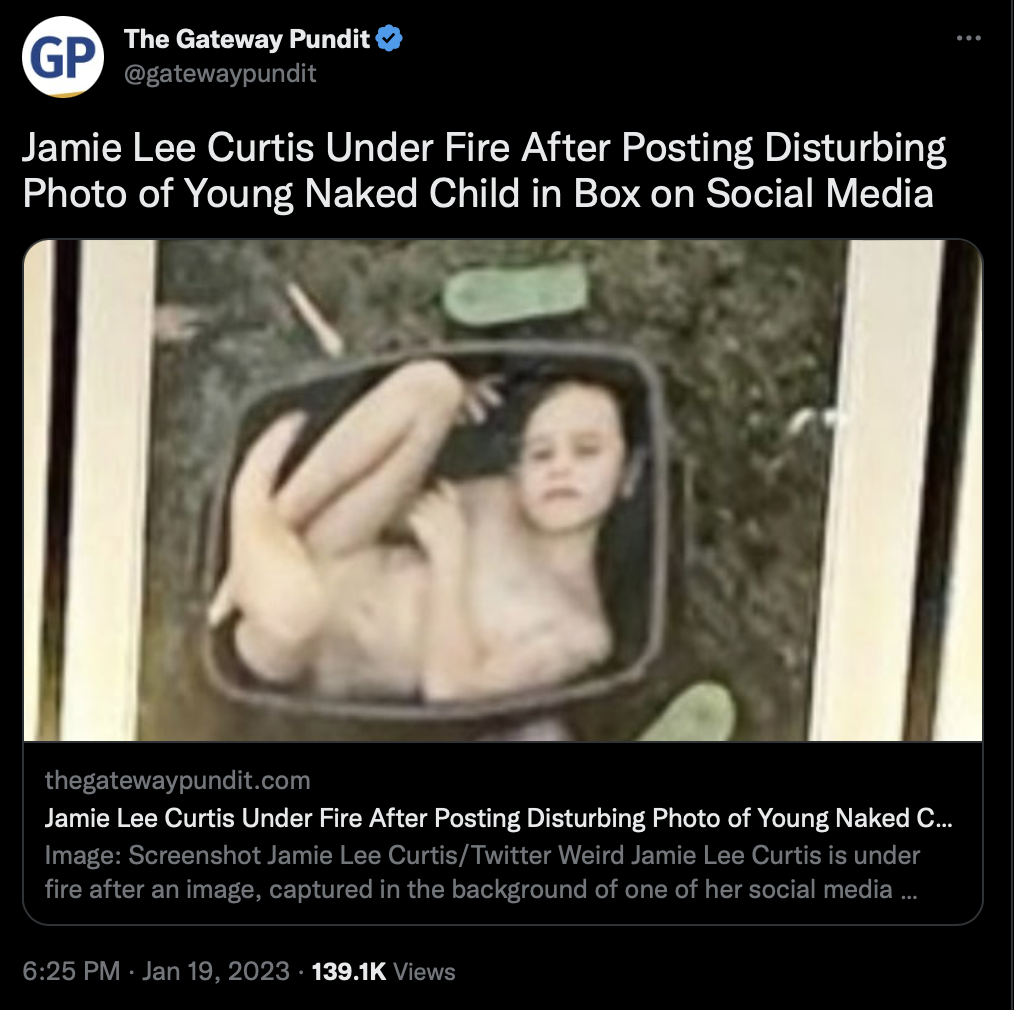Open The Gateway Pundit GP profile avatar

[x=63, y=57]
